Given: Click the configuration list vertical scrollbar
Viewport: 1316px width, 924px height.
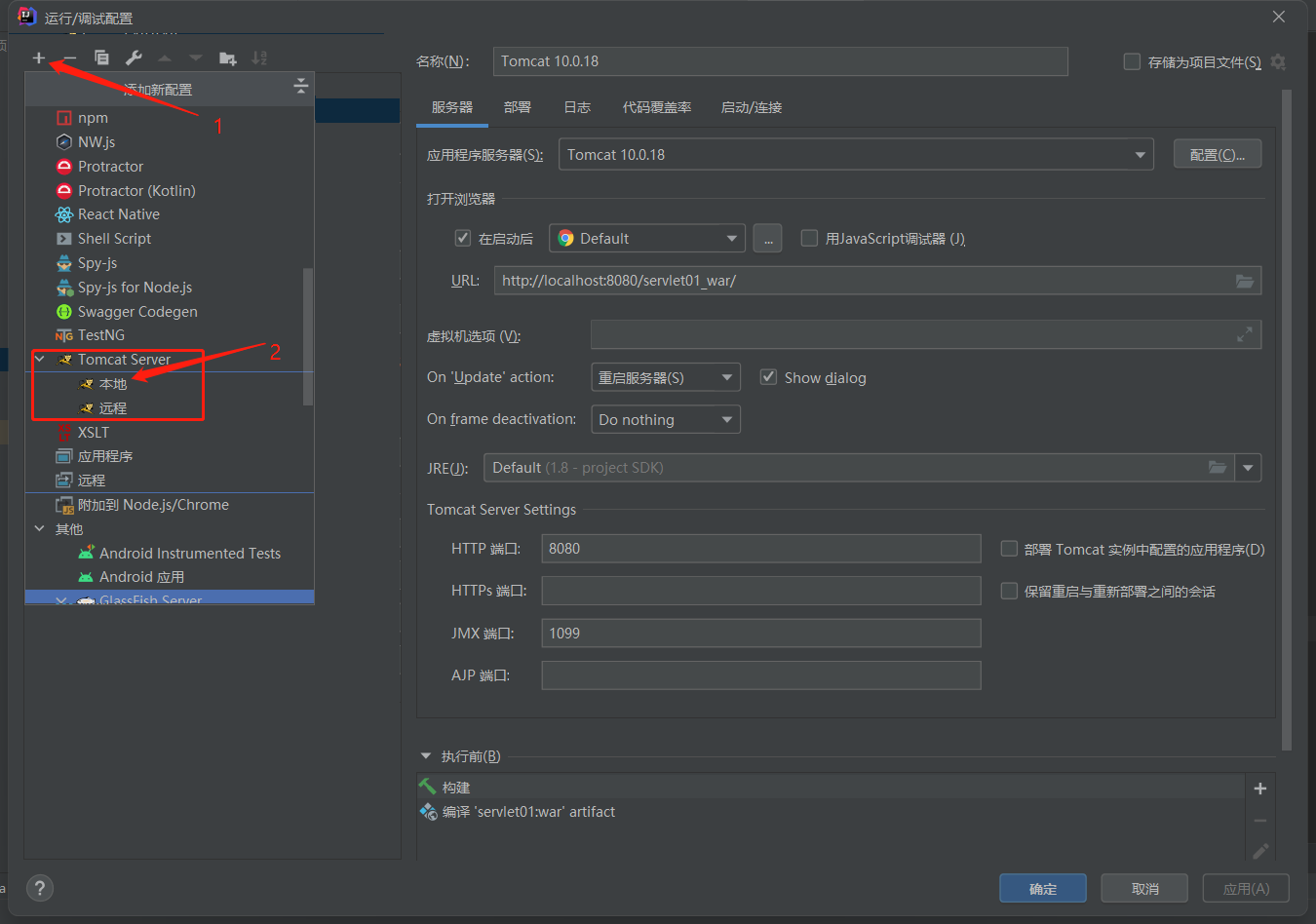Looking at the screenshot, I should coord(308,336).
